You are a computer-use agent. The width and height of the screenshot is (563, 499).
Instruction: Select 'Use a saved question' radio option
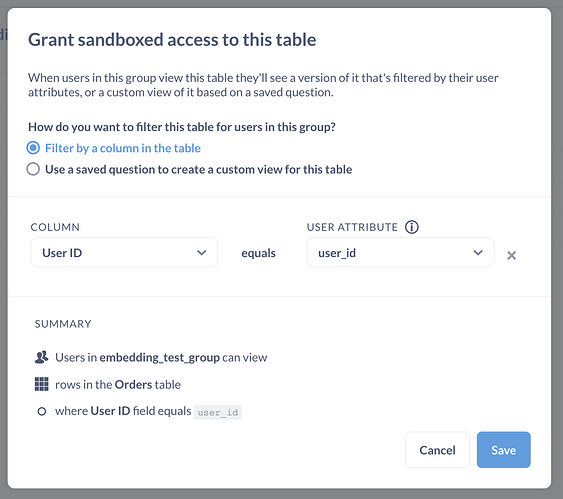33,169
